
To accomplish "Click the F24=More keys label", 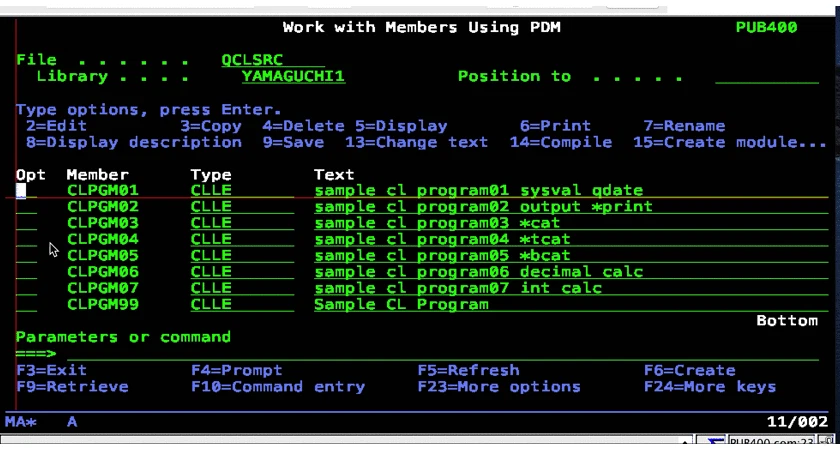I will point(710,386).
